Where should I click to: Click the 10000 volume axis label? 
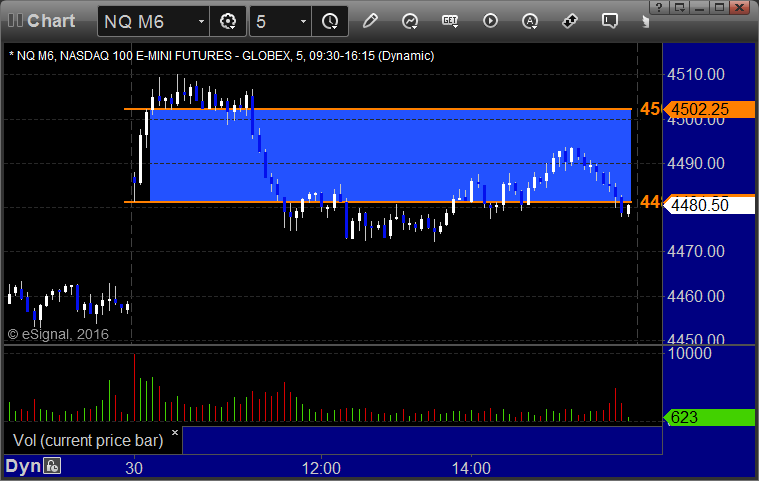pyautogui.click(x=690, y=354)
